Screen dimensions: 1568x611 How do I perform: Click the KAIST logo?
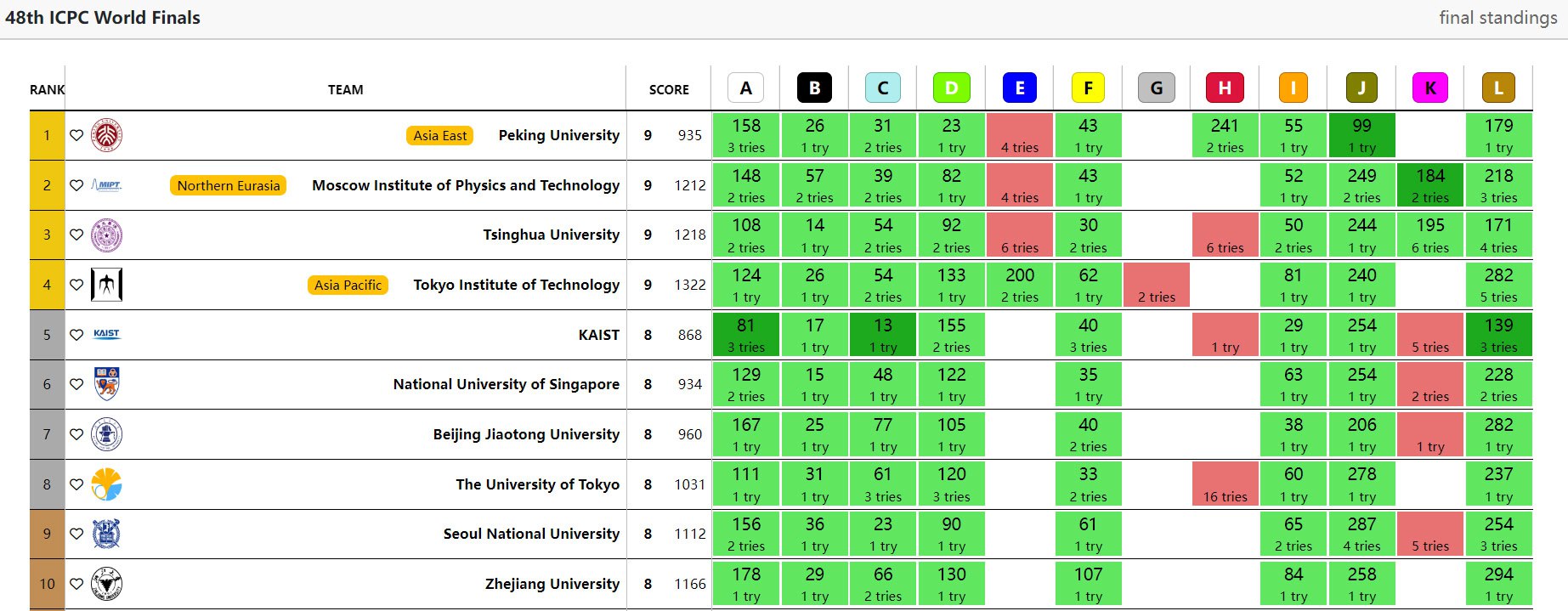point(106,334)
